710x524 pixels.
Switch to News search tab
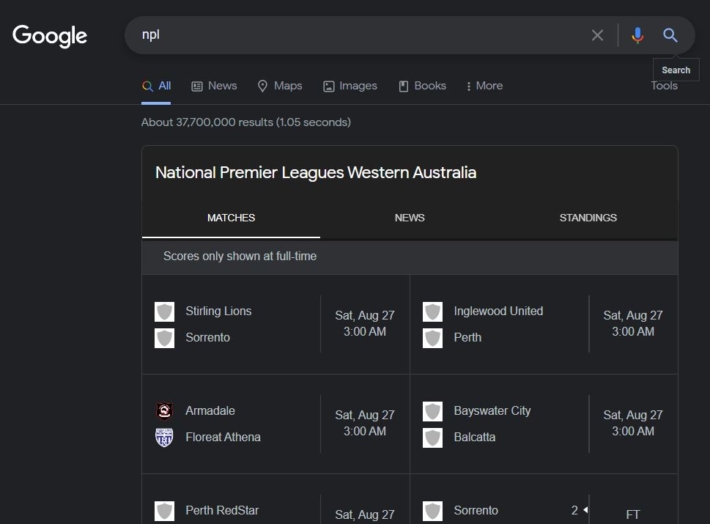[214, 86]
